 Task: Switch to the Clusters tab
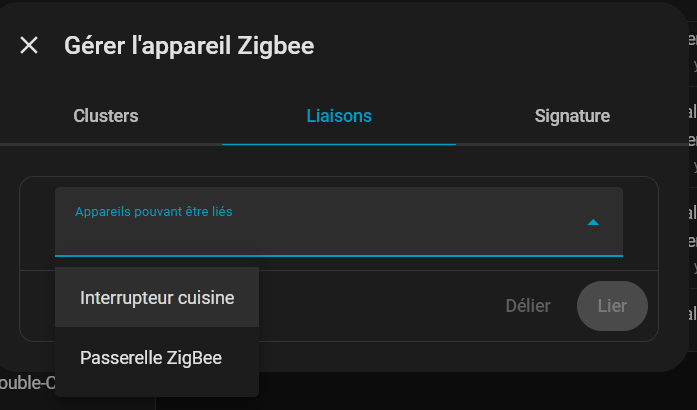point(106,116)
